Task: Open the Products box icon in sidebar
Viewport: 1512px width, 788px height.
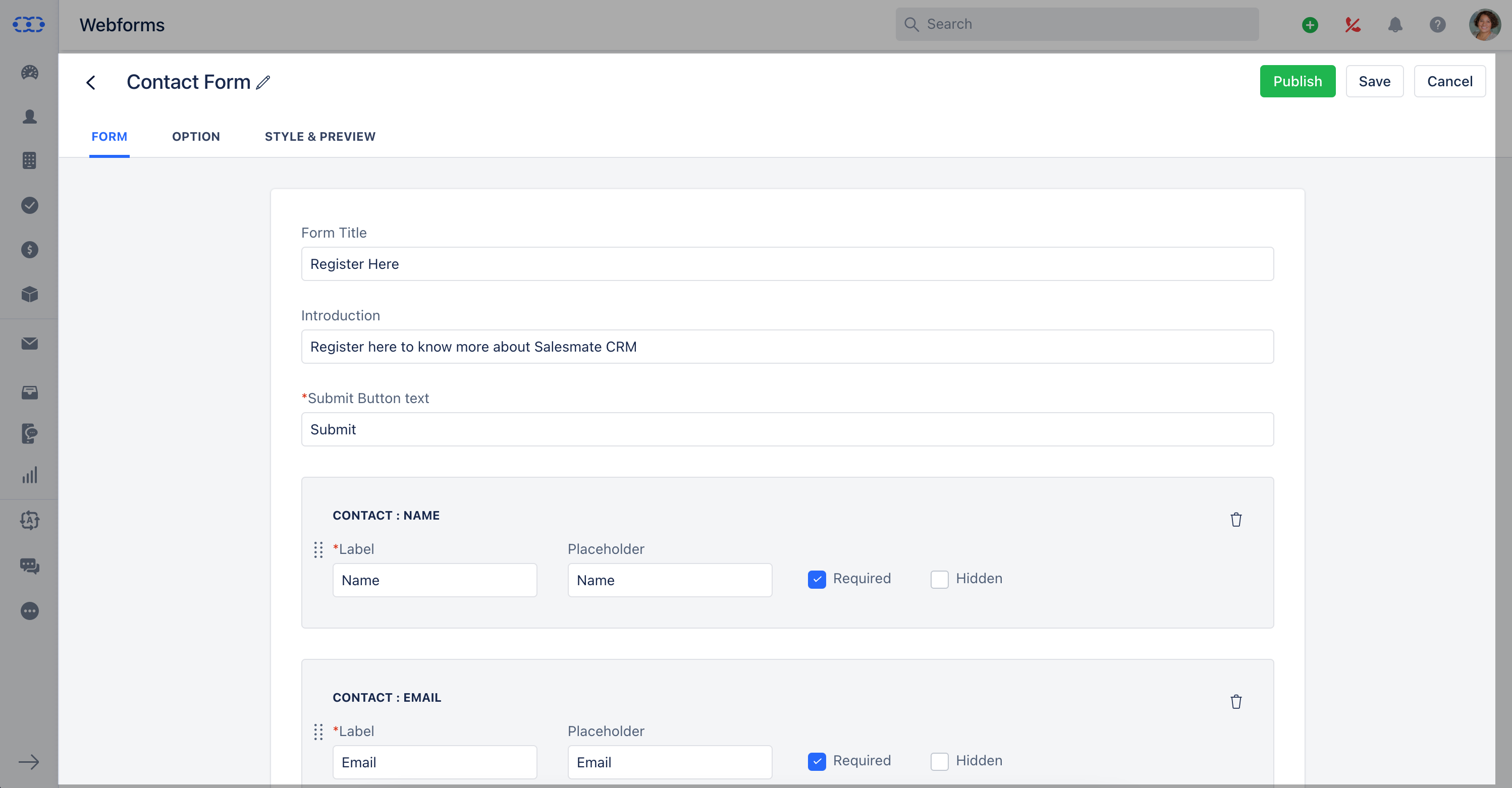Action: point(29,294)
